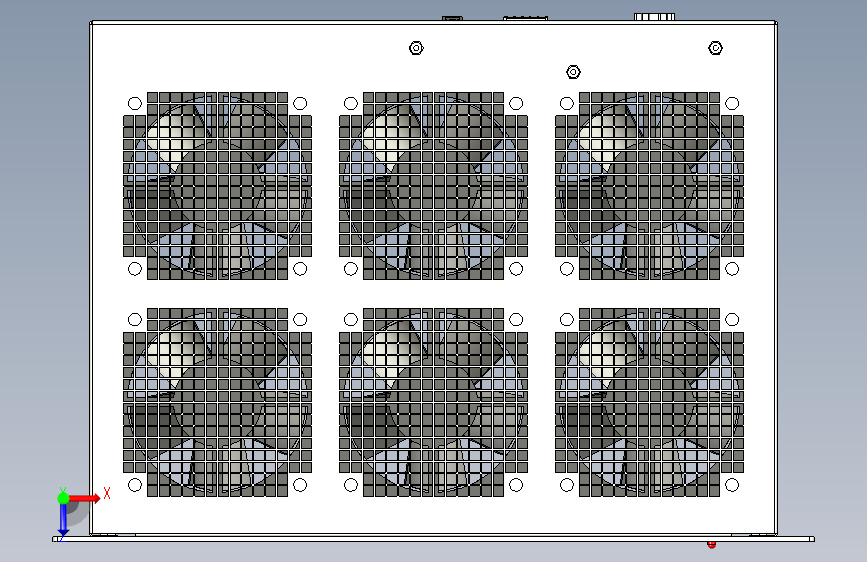The height and width of the screenshot is (562, 867).
Task: Click the red X axis label
Action: pos(107,493)
